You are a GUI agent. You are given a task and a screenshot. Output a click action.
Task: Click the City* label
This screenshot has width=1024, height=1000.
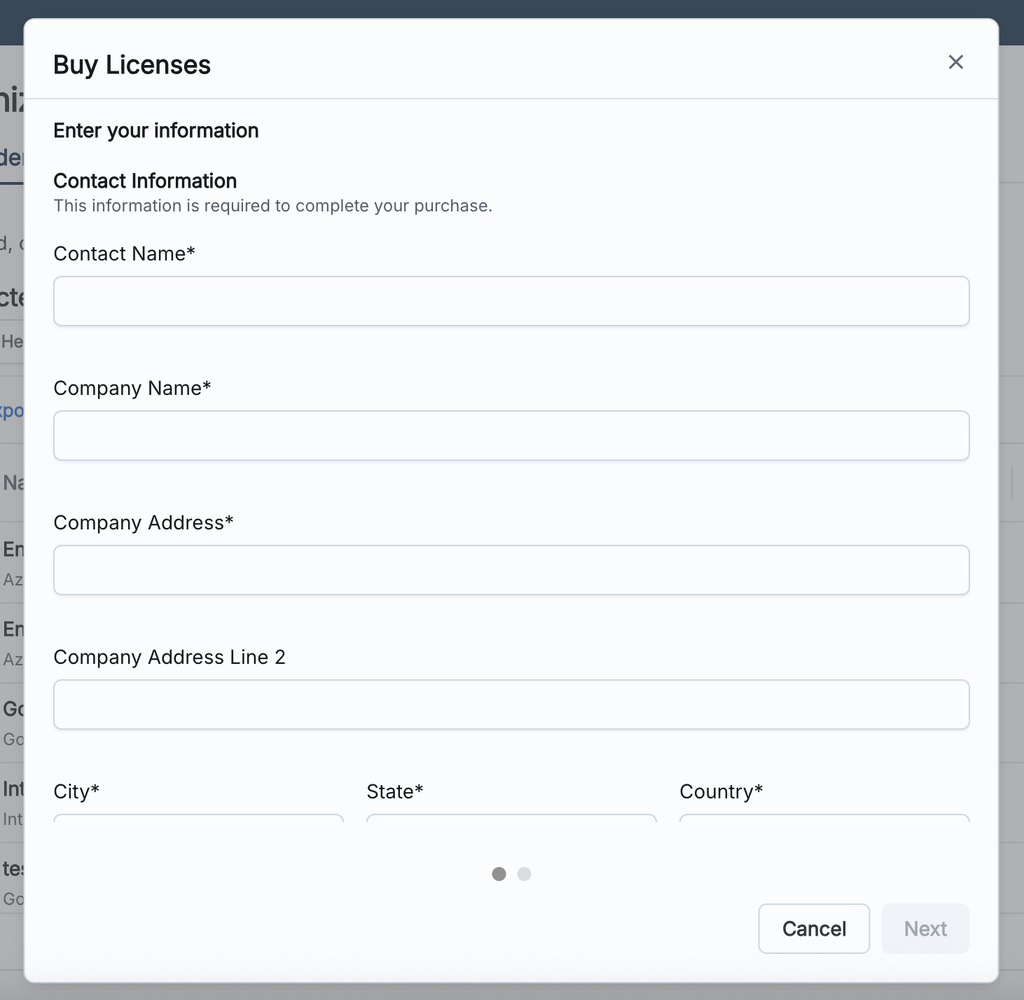tap(76, 792)
